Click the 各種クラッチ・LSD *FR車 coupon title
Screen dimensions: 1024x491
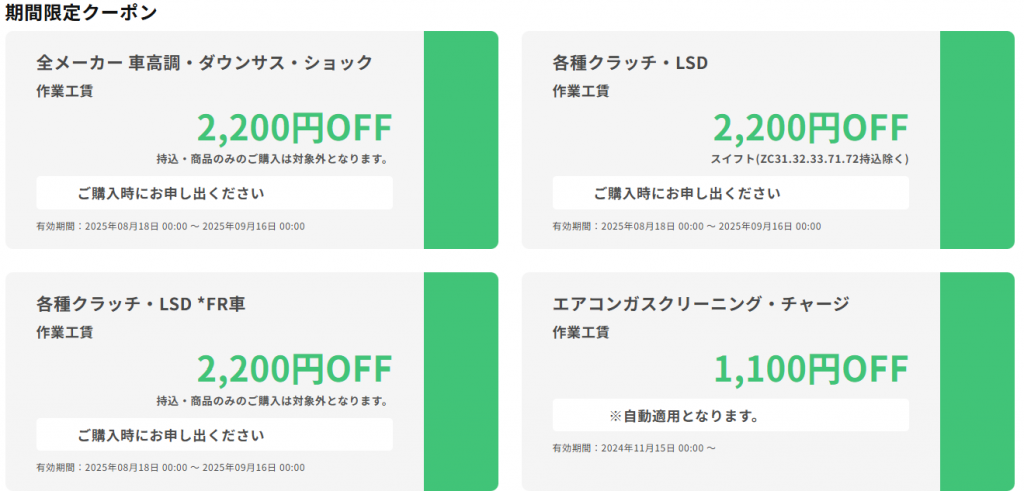click(141, 304)
